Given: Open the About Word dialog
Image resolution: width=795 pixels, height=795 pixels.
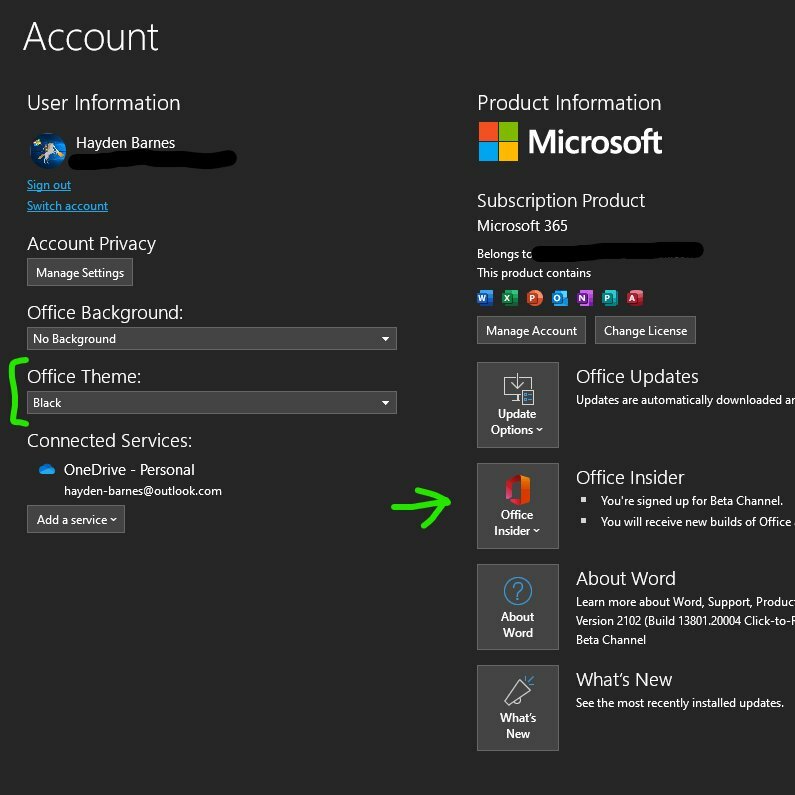Looking at the screenshot, I should 518,606.
